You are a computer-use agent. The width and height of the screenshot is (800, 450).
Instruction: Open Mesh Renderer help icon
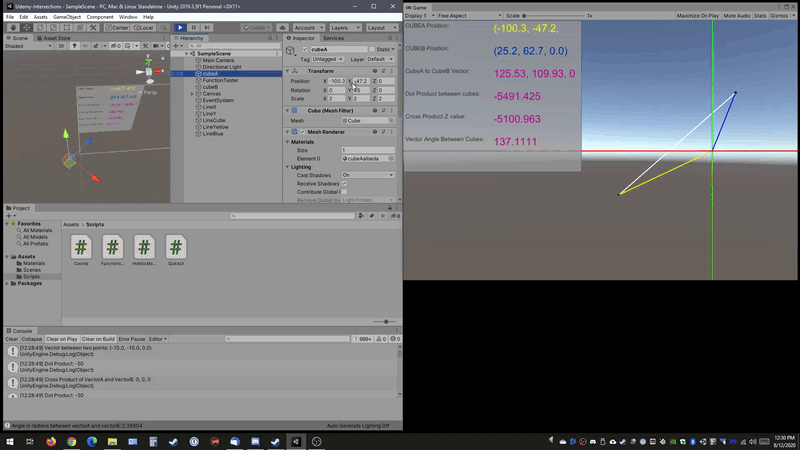[374, 132]
